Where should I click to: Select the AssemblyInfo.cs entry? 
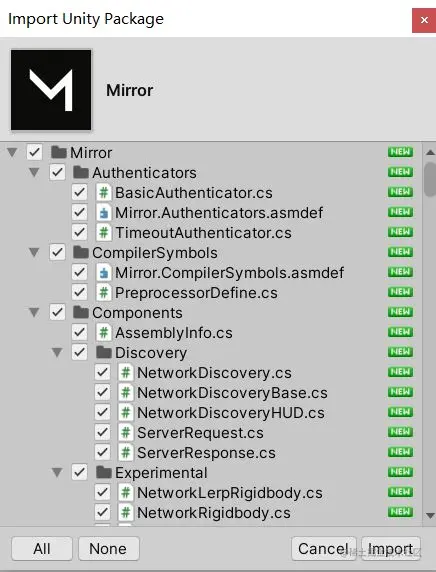pos(174,333)
